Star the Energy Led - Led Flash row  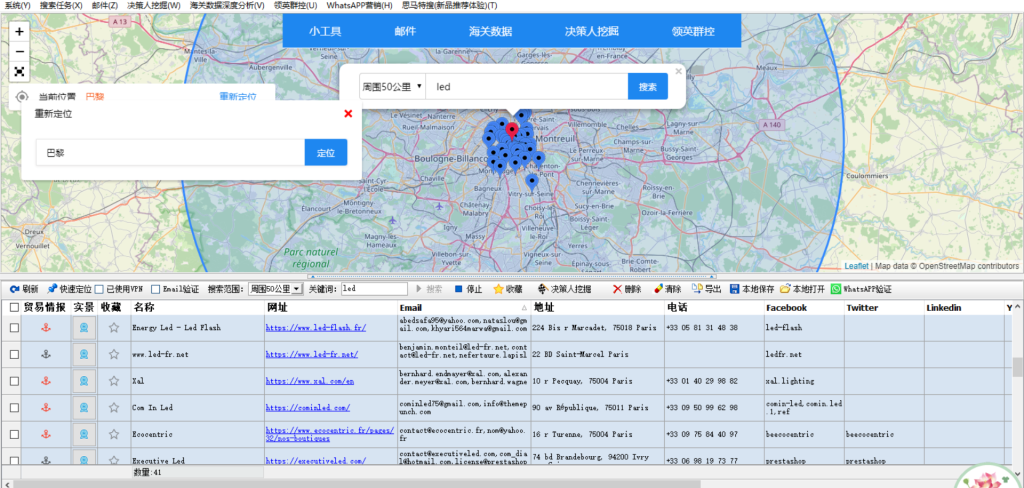point(113,327)
